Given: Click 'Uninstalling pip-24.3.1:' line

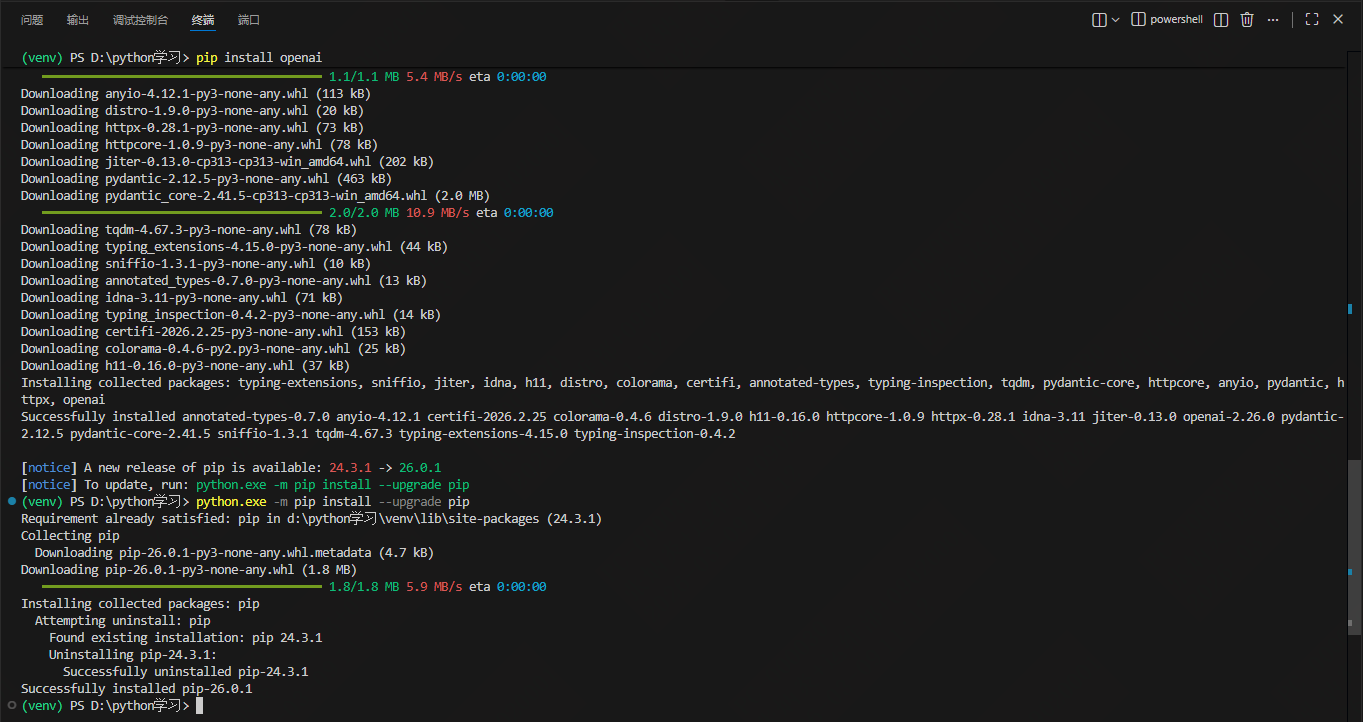Looking at the screenshot, I should pyautogui.click(x=133, y=655).
